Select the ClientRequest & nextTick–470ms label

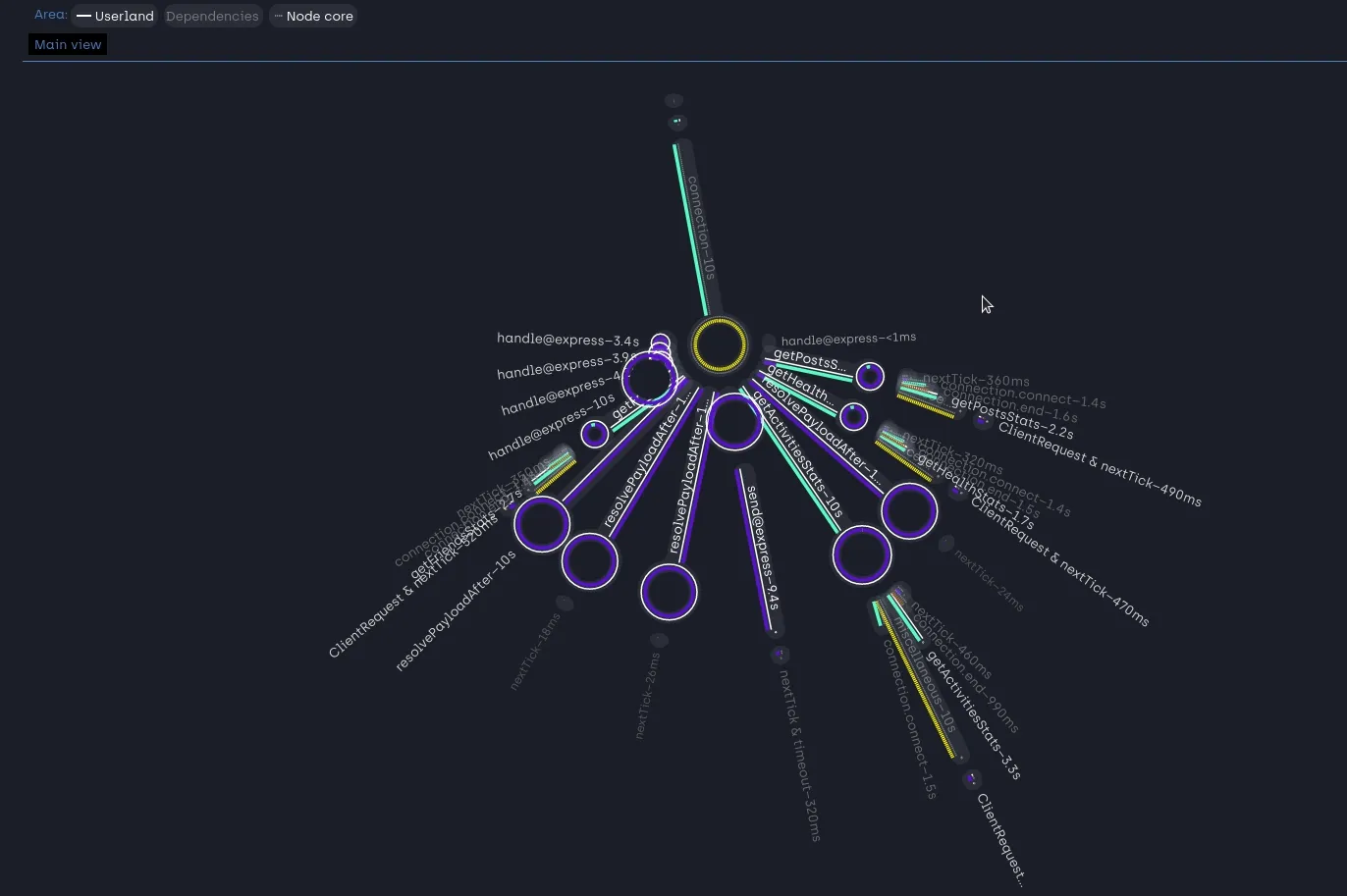(1058, 562)
